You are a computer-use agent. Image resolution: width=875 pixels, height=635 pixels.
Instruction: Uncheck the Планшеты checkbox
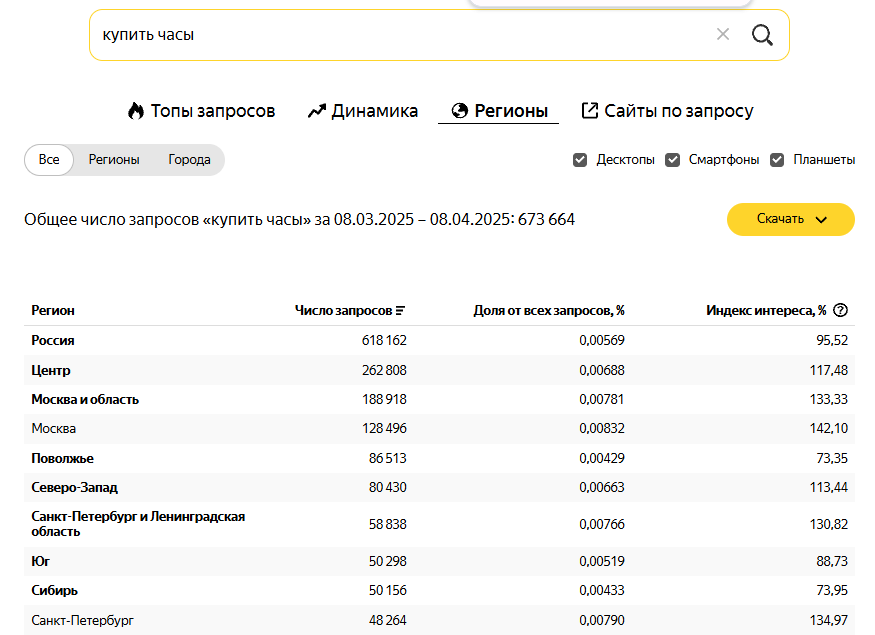click(x=777, y=160)
